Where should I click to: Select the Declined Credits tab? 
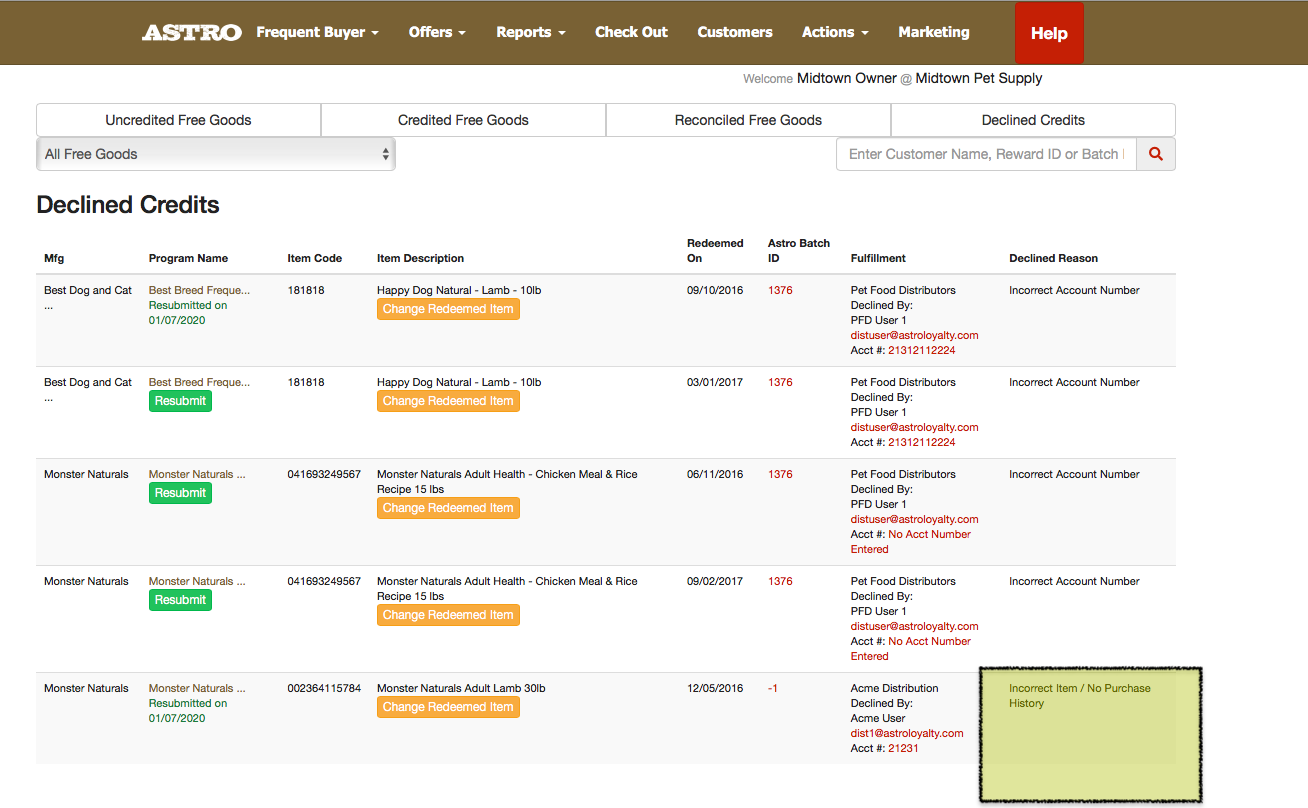click(x=1033, y=120)
